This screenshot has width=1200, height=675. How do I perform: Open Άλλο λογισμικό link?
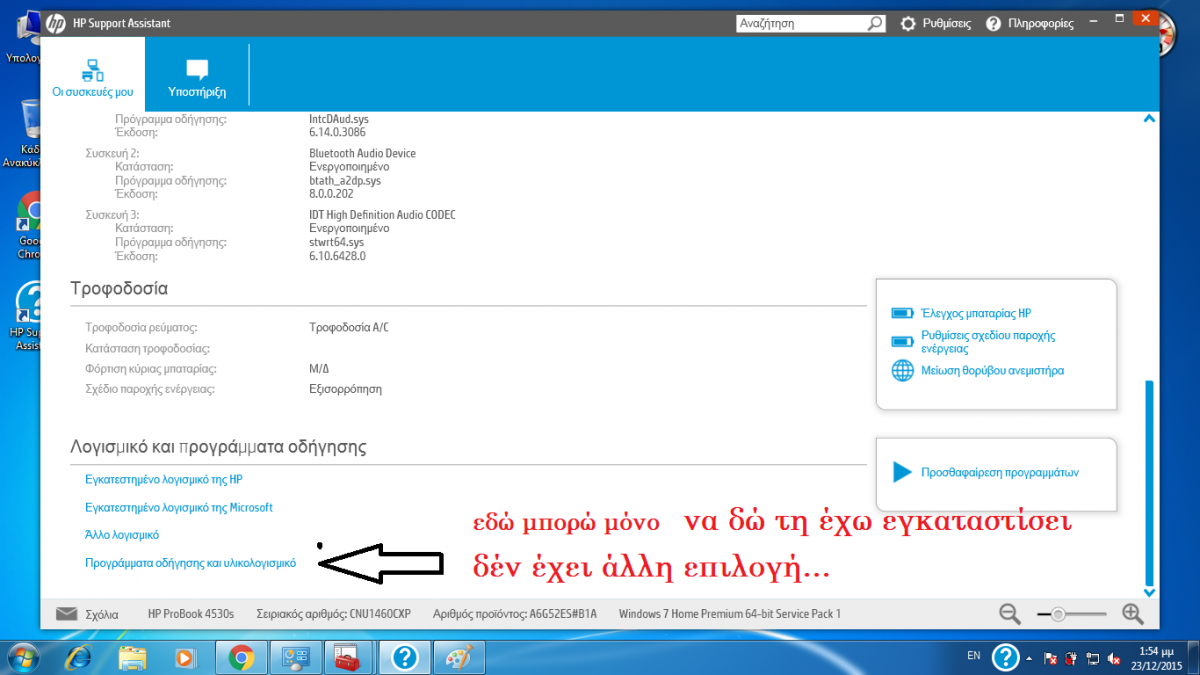[122, 535]
